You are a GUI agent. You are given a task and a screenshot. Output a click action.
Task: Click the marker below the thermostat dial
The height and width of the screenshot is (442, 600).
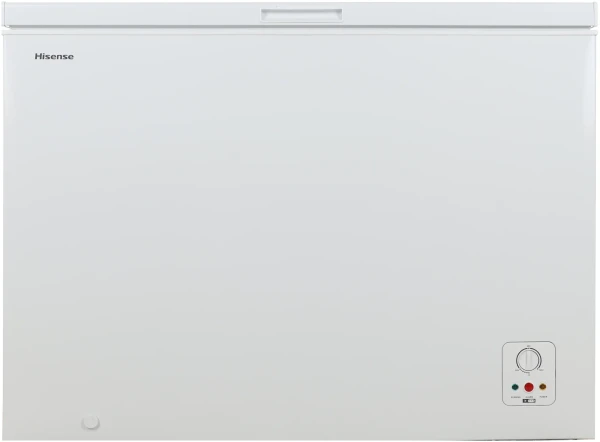[529, 374]
